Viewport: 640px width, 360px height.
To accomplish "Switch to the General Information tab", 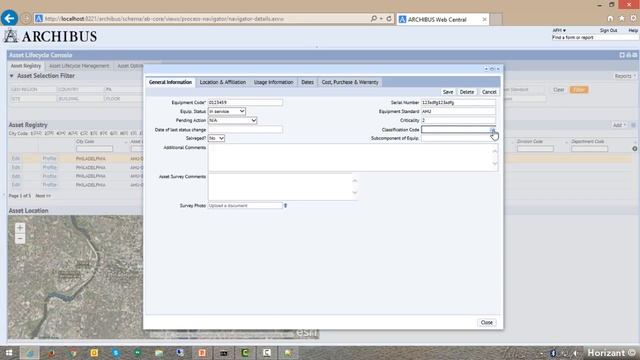I will 170,82.
